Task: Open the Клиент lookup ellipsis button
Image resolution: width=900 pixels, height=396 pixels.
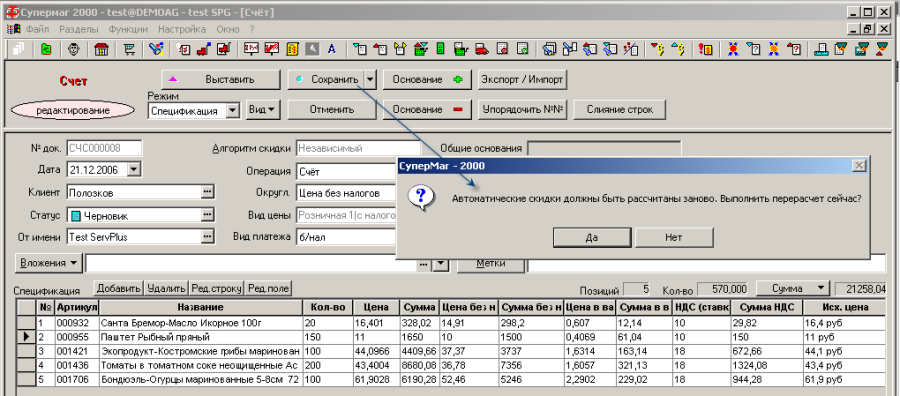Action: [x=207, y=192]
